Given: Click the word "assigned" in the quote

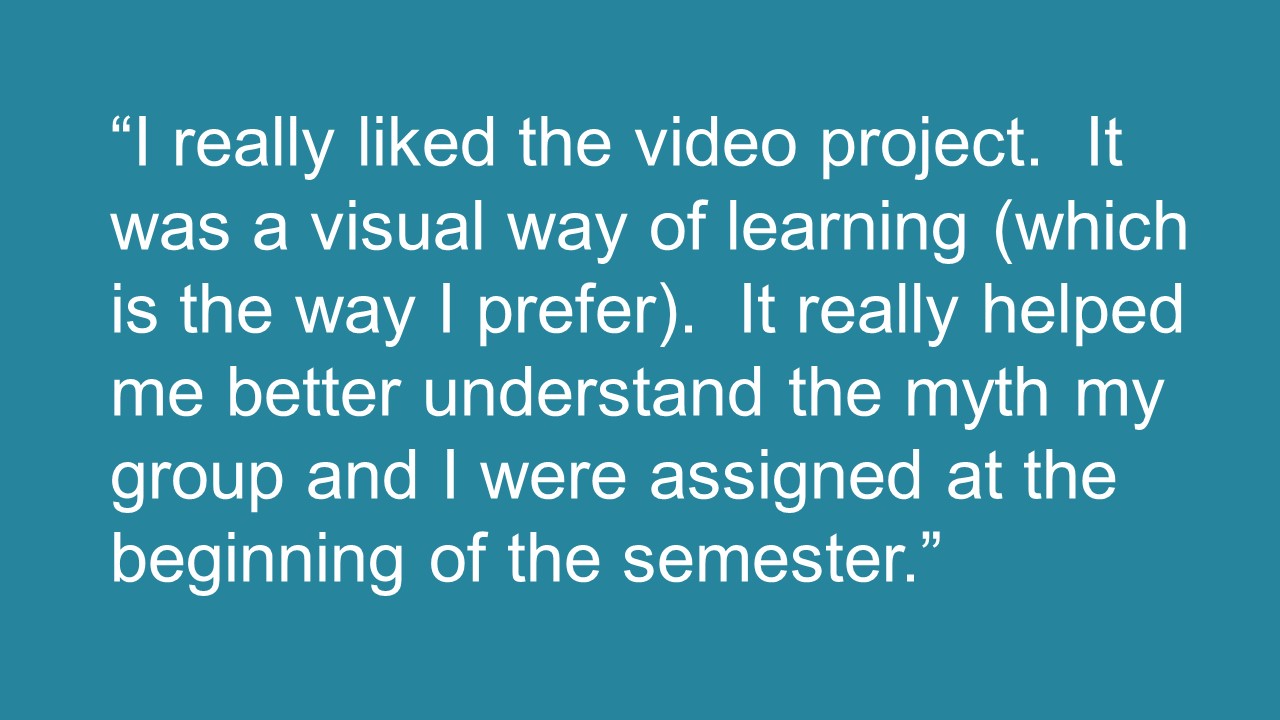Looking at the screenshot, I should pyautogui.click(x=785, y=482).
